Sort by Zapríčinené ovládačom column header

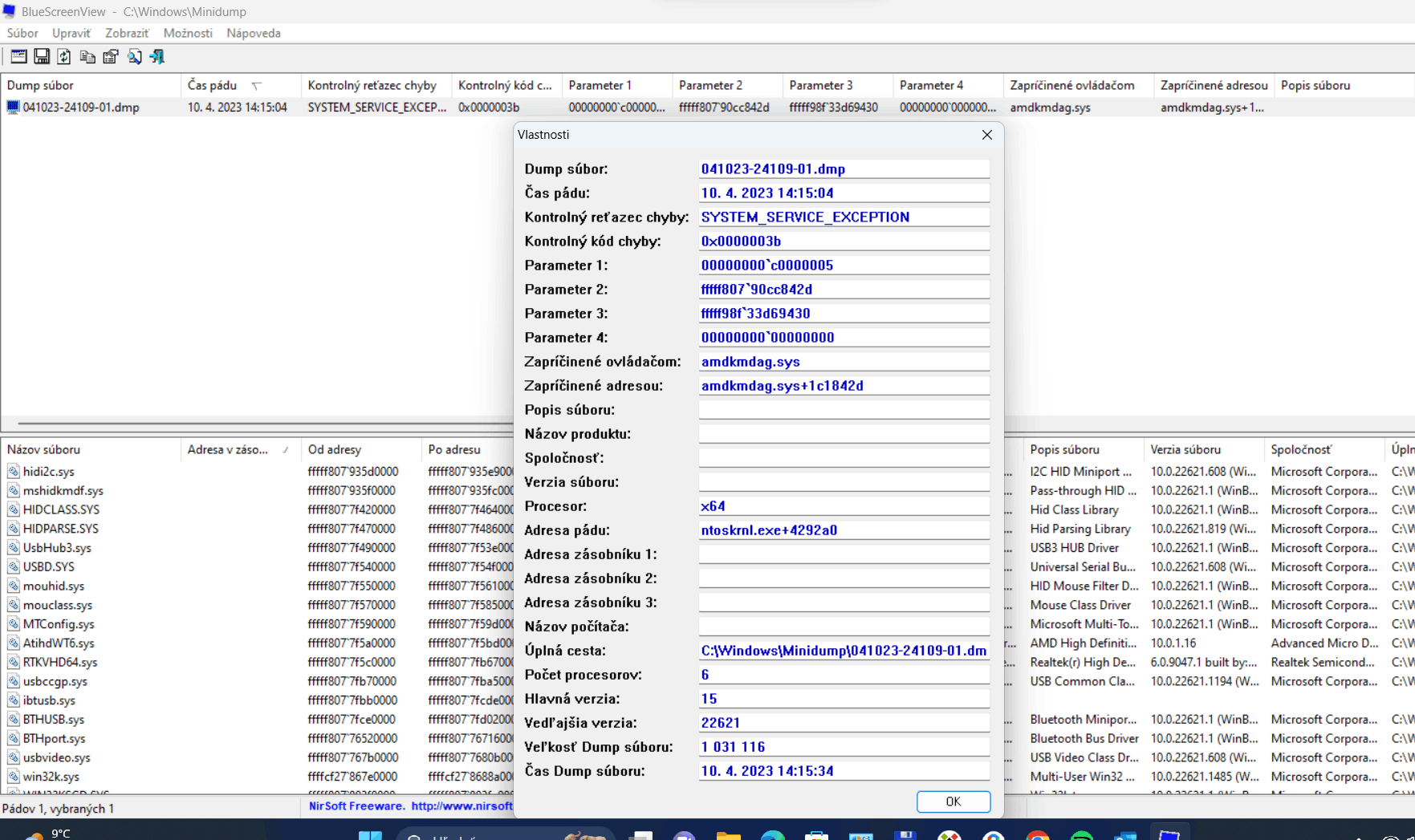[1078, 85]
